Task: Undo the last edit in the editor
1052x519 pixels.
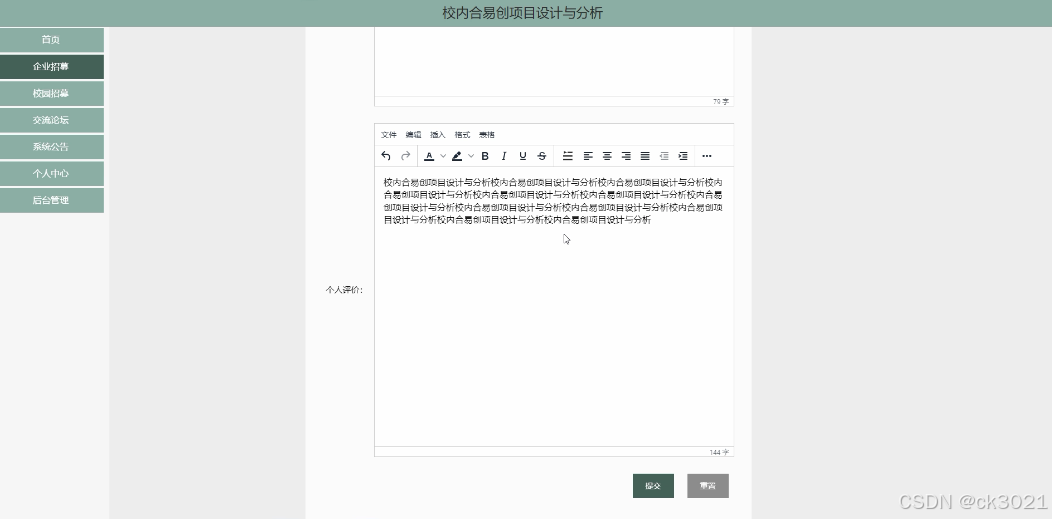Action: coord(386,156)
